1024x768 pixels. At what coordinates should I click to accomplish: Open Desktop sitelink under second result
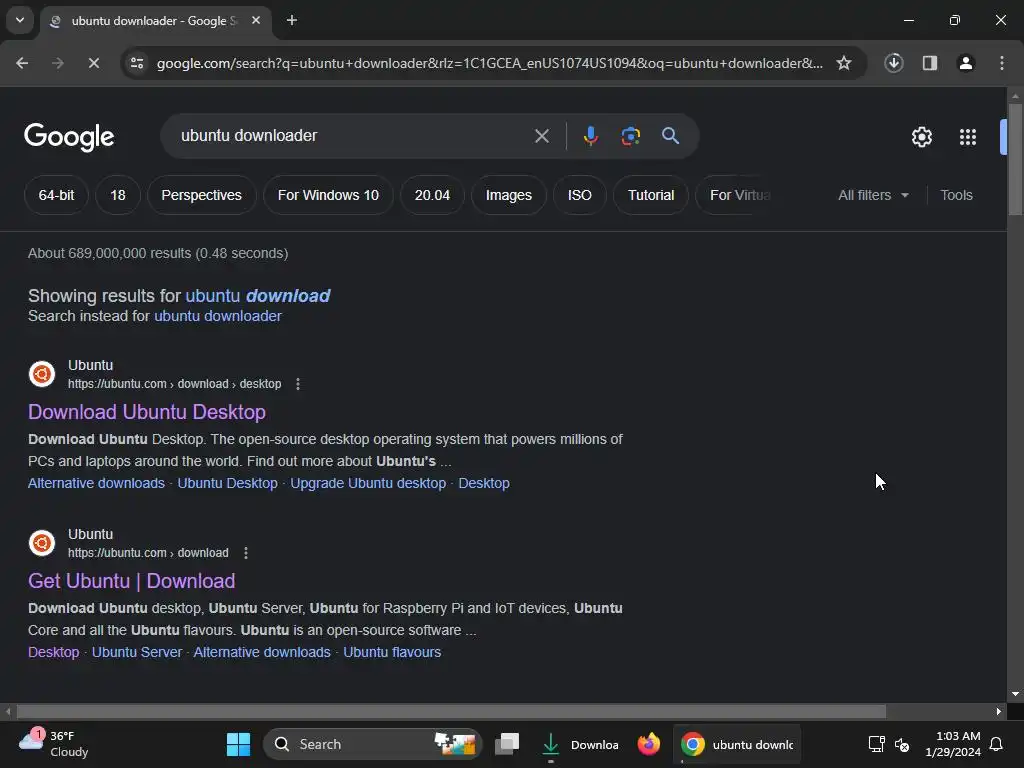(x=54, y=652)
